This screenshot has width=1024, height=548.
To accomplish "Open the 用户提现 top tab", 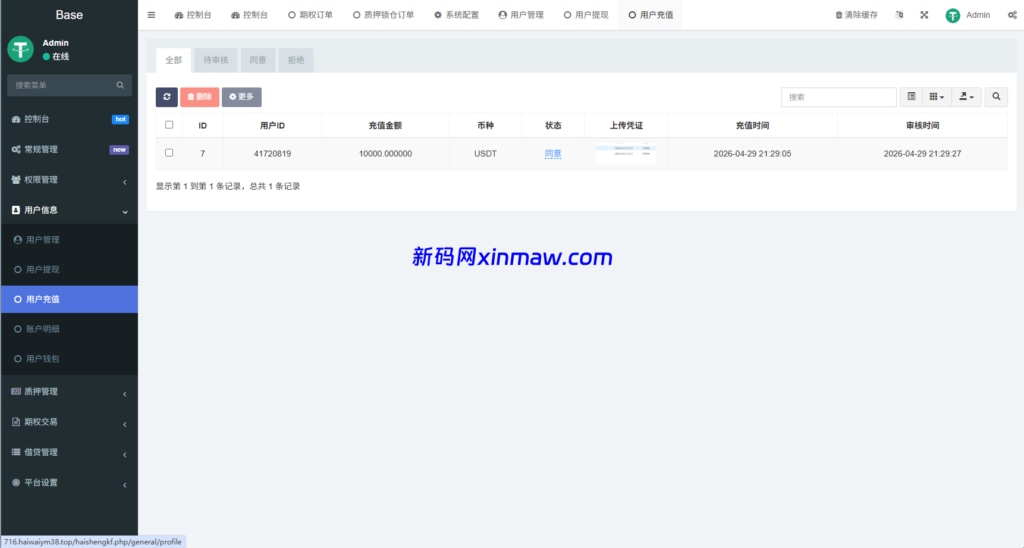I will pyautogui.click(x=586, y=15).
